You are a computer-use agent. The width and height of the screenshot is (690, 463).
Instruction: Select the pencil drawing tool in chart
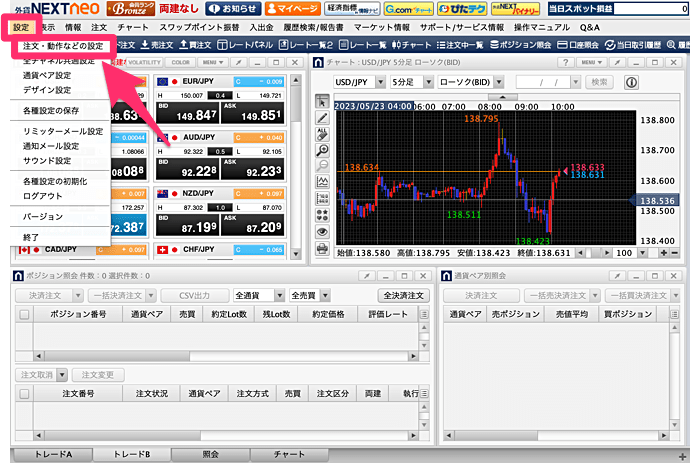tap(322, 118)
